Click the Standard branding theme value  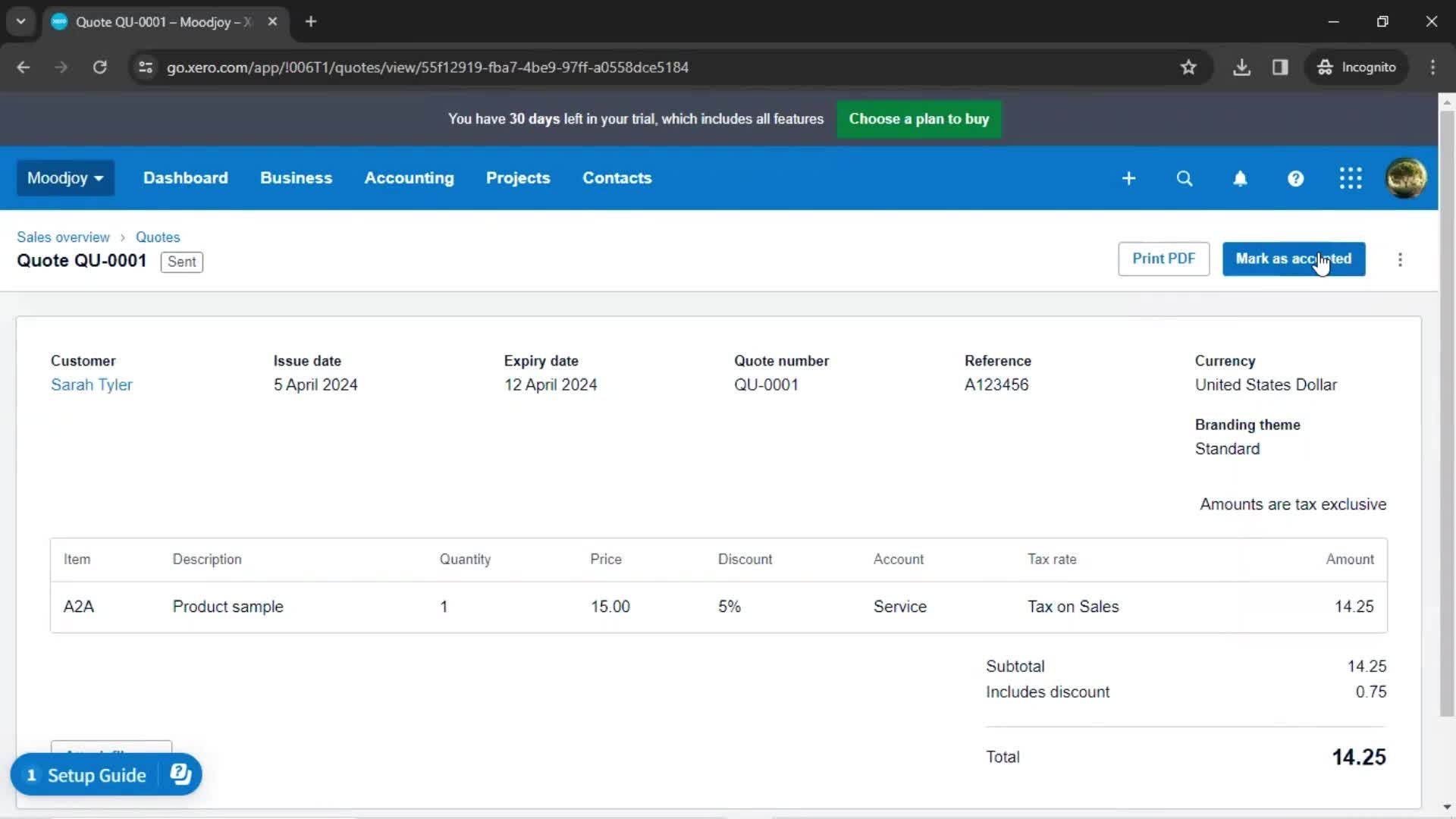tap(1227, 449)
